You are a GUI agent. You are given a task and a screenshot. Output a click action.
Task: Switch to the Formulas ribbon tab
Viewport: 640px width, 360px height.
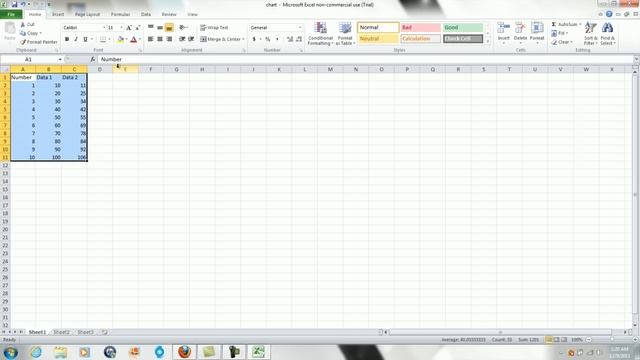(x=120, y=14)
